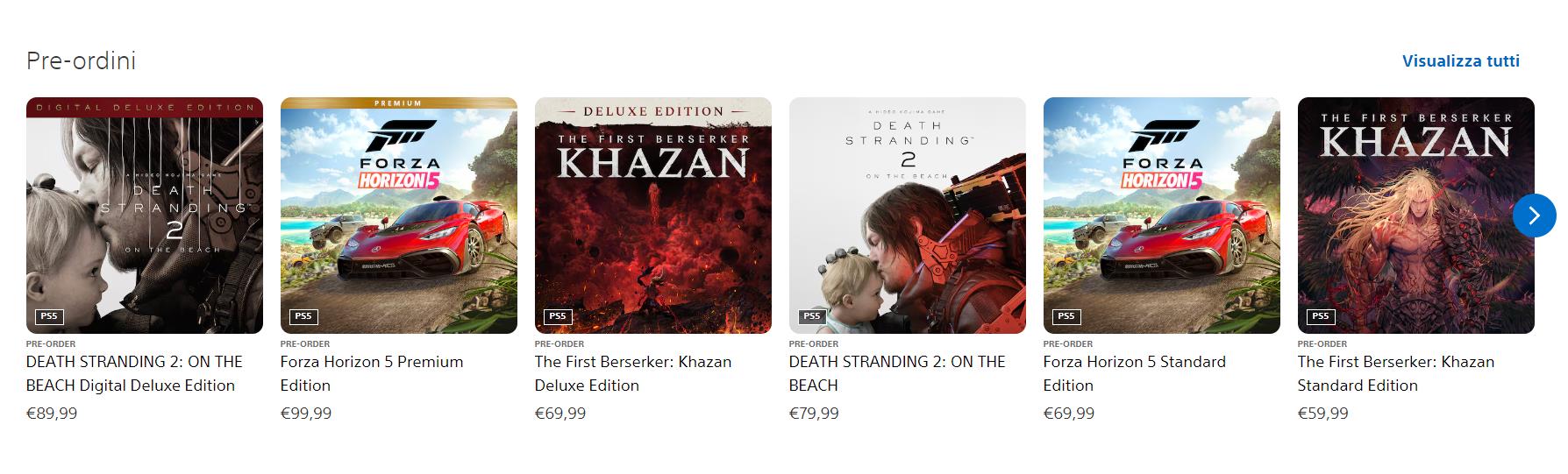The image size is (1568, 474).
Task: Click The First Berserker: Khazan Deluxe Edition title
Action: (x=633, y=373)
